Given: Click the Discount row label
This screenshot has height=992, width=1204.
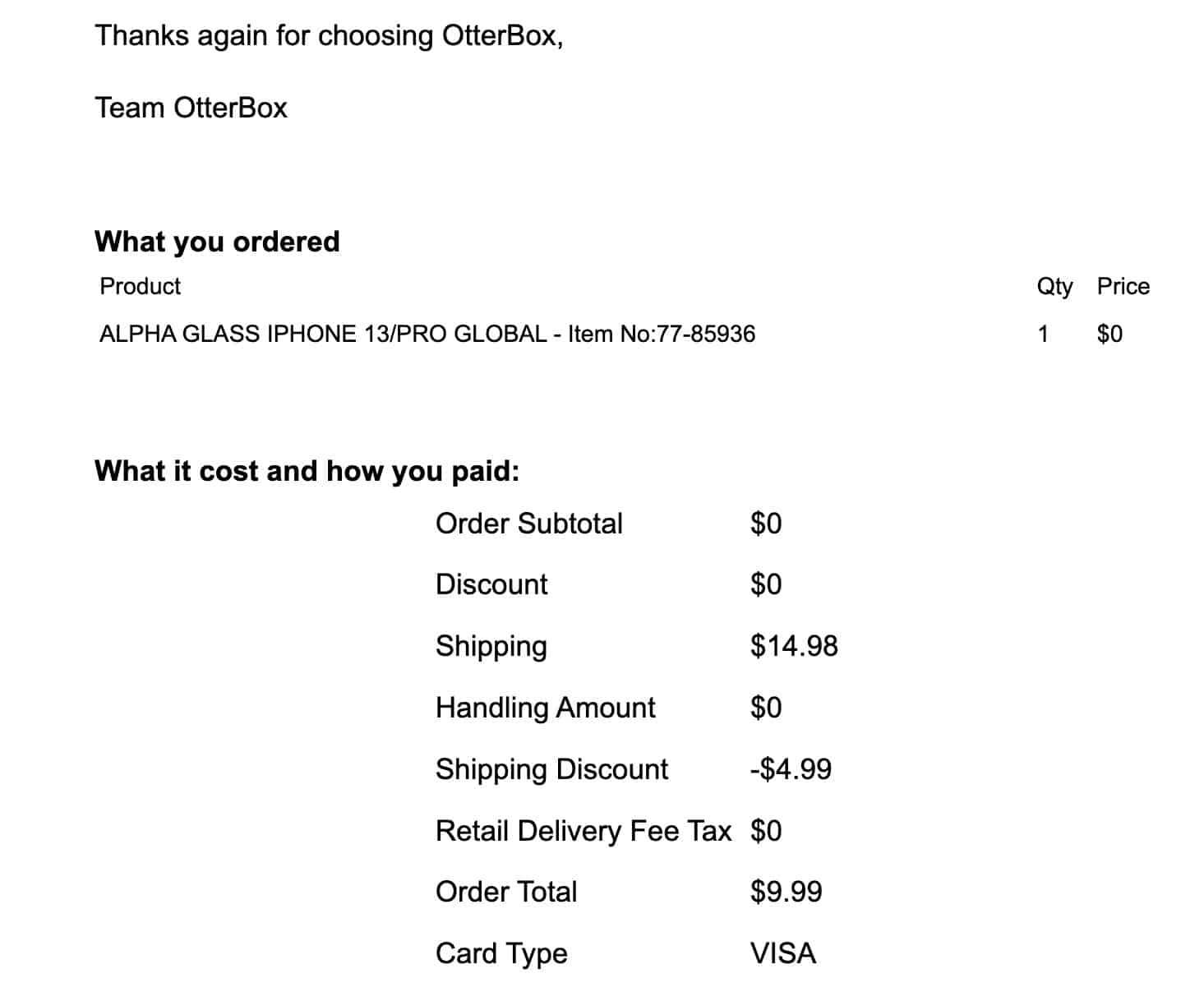Looking at the screenshot, I should 491,584.
